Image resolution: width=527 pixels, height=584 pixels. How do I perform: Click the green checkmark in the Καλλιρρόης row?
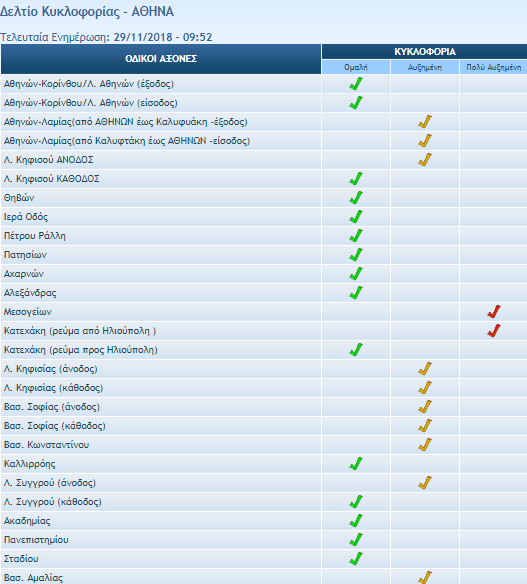(x=356, y=464)
